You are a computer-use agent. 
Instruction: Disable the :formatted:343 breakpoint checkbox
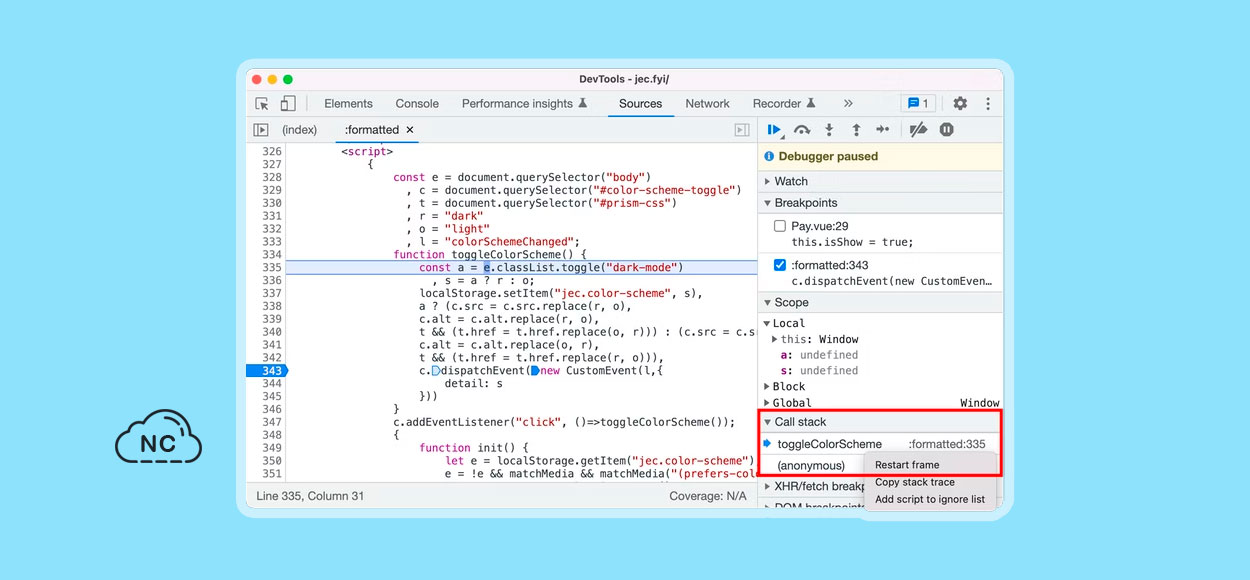[x=780, y=265]
